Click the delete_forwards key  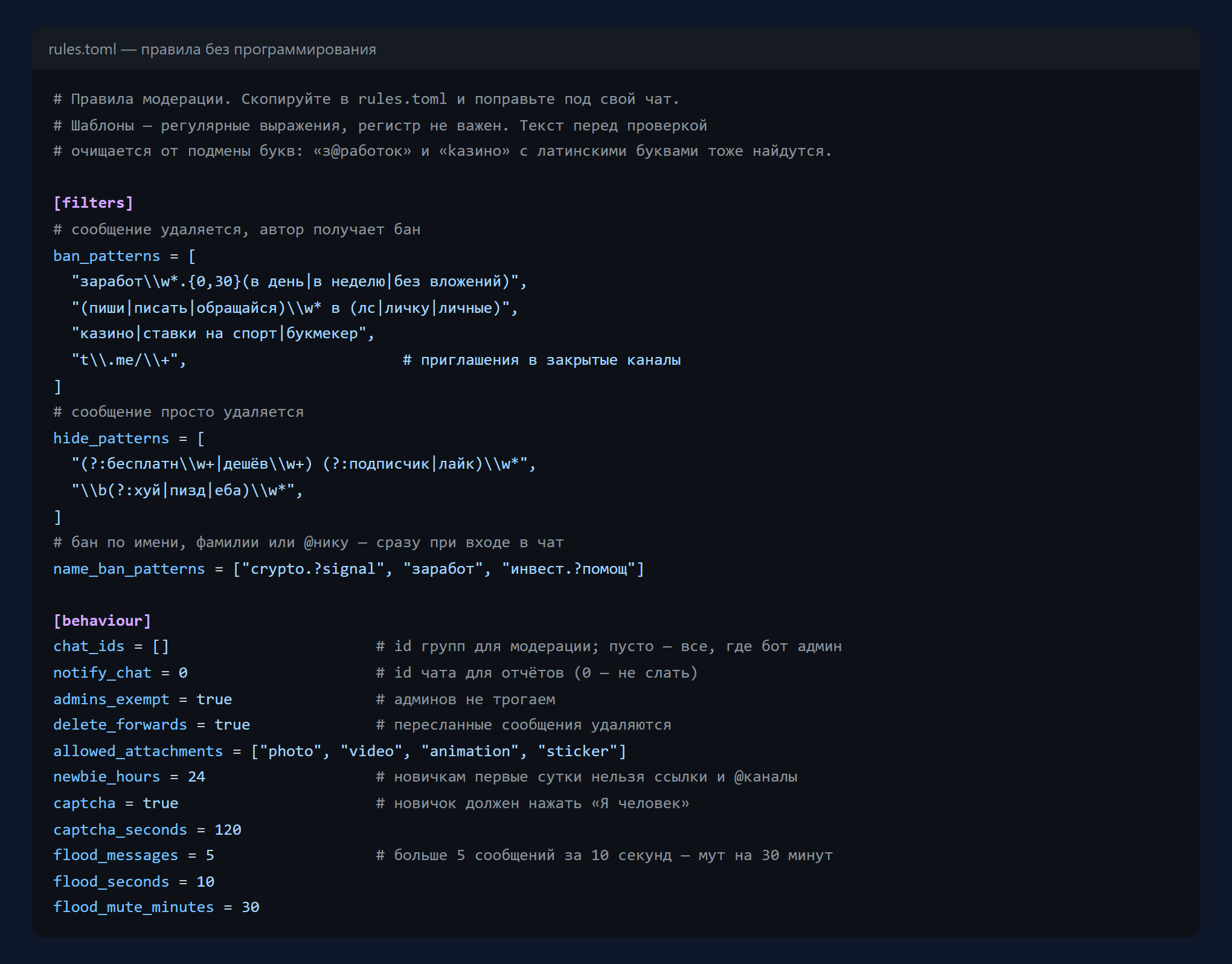point(120,725)
